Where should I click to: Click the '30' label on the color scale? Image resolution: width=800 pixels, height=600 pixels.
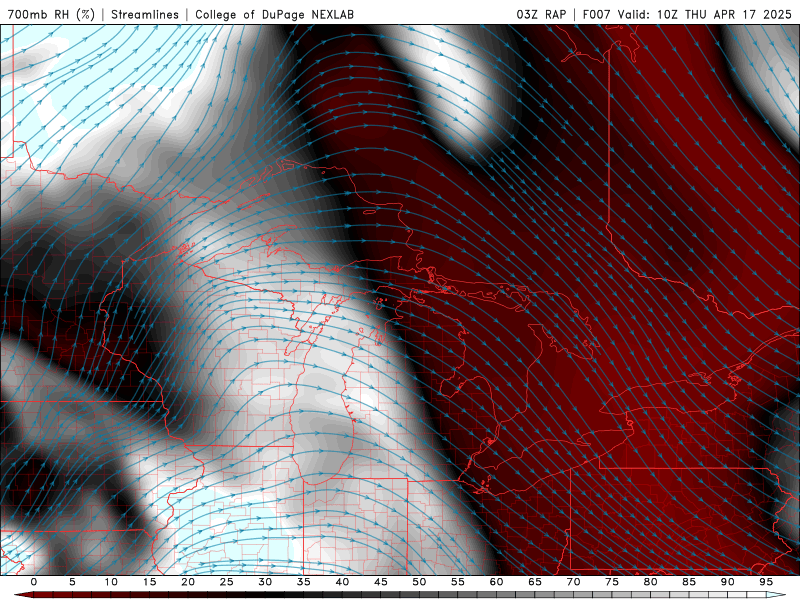[265, 582]
